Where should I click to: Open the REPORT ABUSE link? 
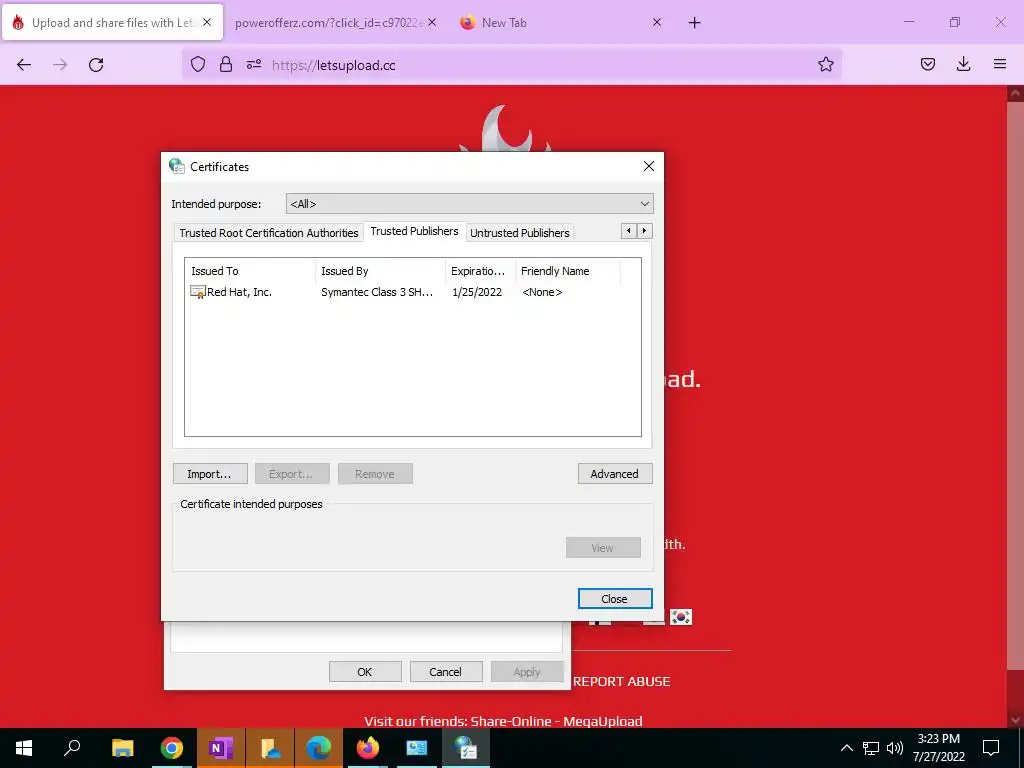pyautogui.click(x=622, y=681)
